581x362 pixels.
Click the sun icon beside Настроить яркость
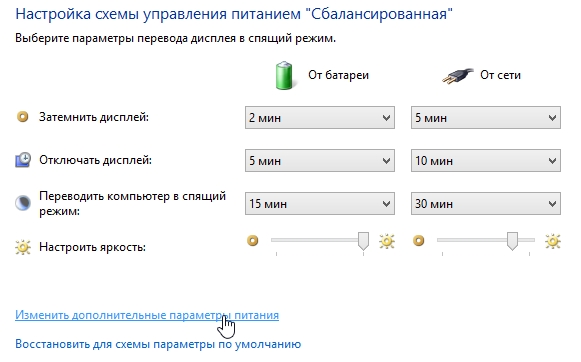(x=23, y=247)
